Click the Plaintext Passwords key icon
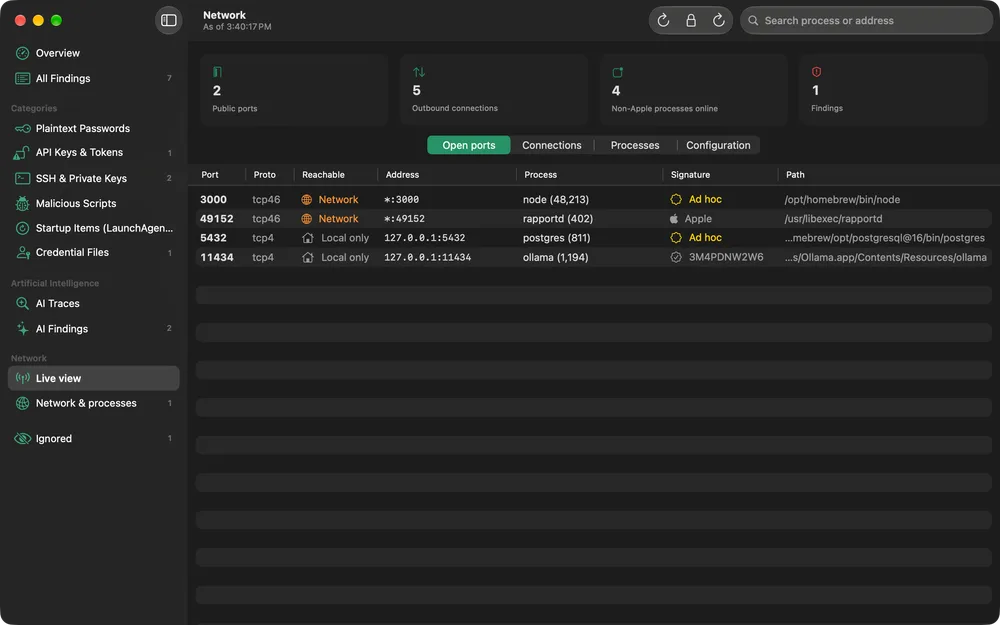Screen dimensions: 1000x625 point(22,128)
